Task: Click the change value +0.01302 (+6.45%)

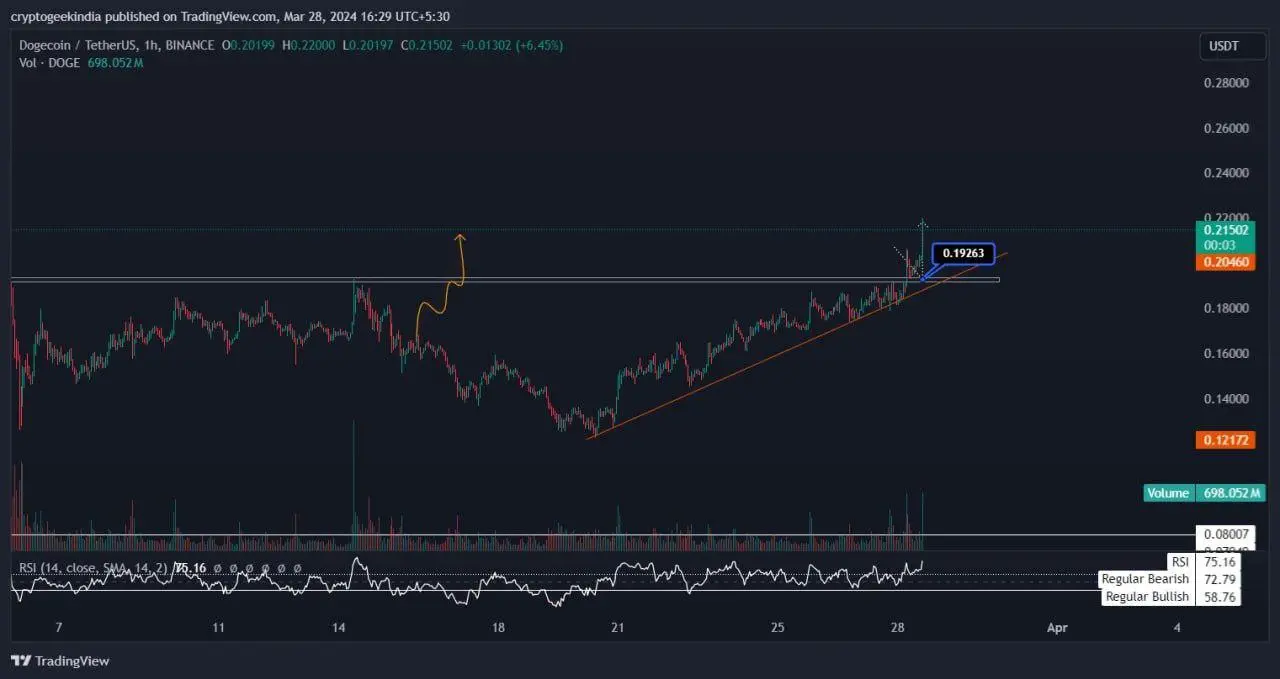Action: point(512,45)
